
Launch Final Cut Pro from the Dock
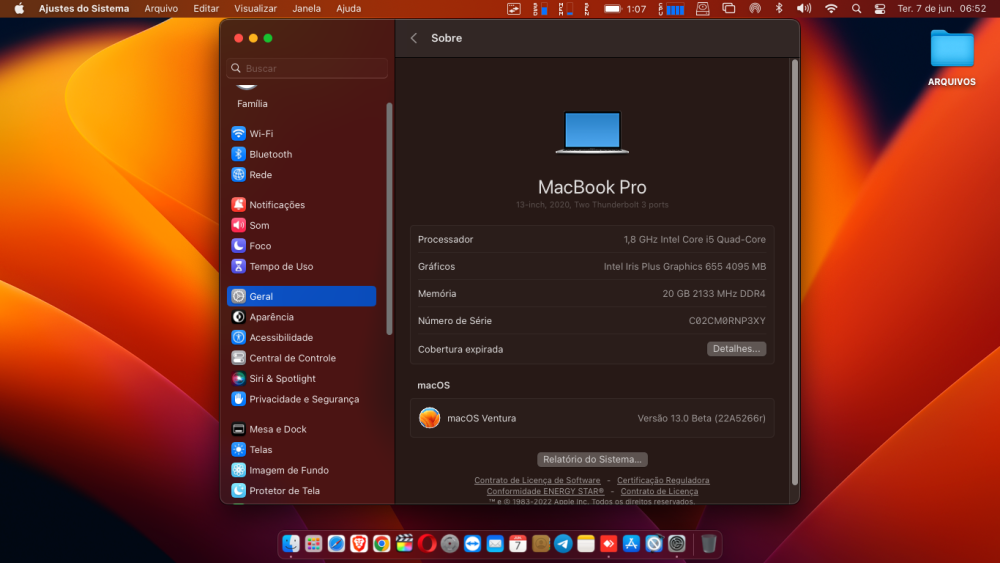[404, 543]
